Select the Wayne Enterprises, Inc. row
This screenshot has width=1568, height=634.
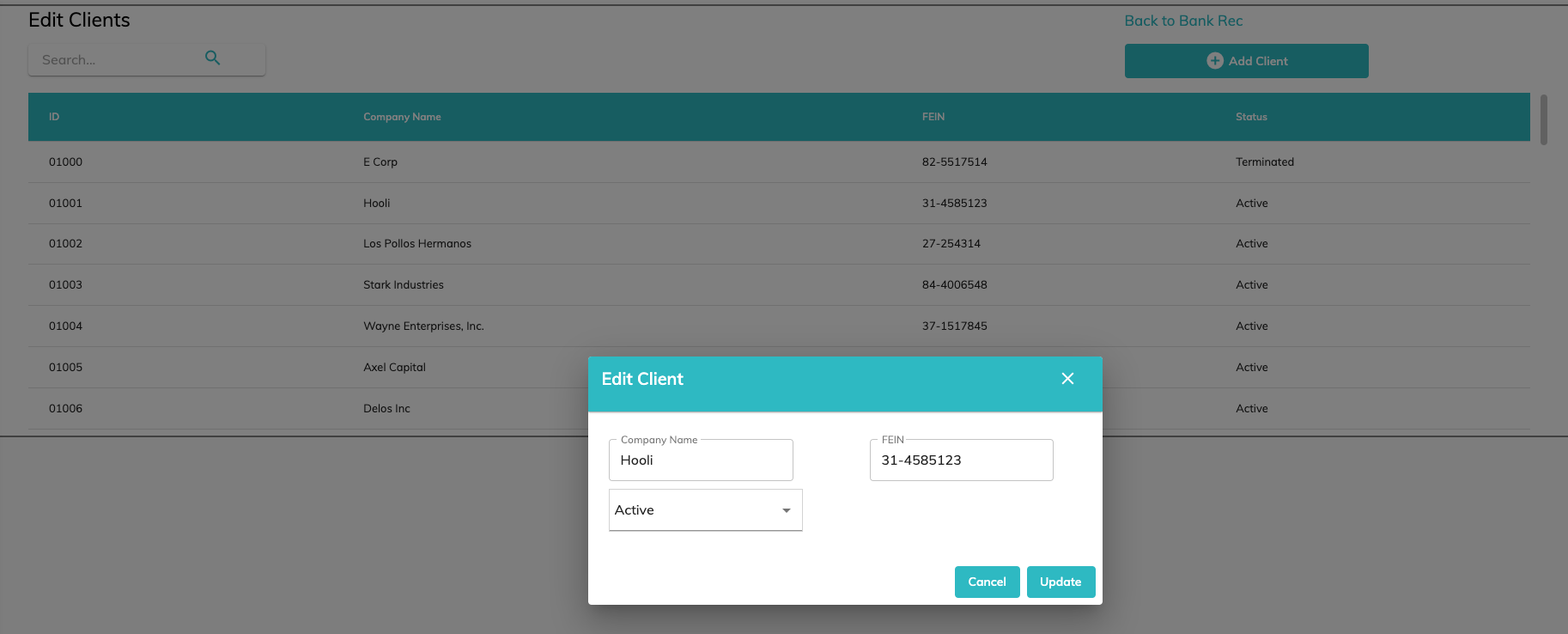[x=423, y=326]
